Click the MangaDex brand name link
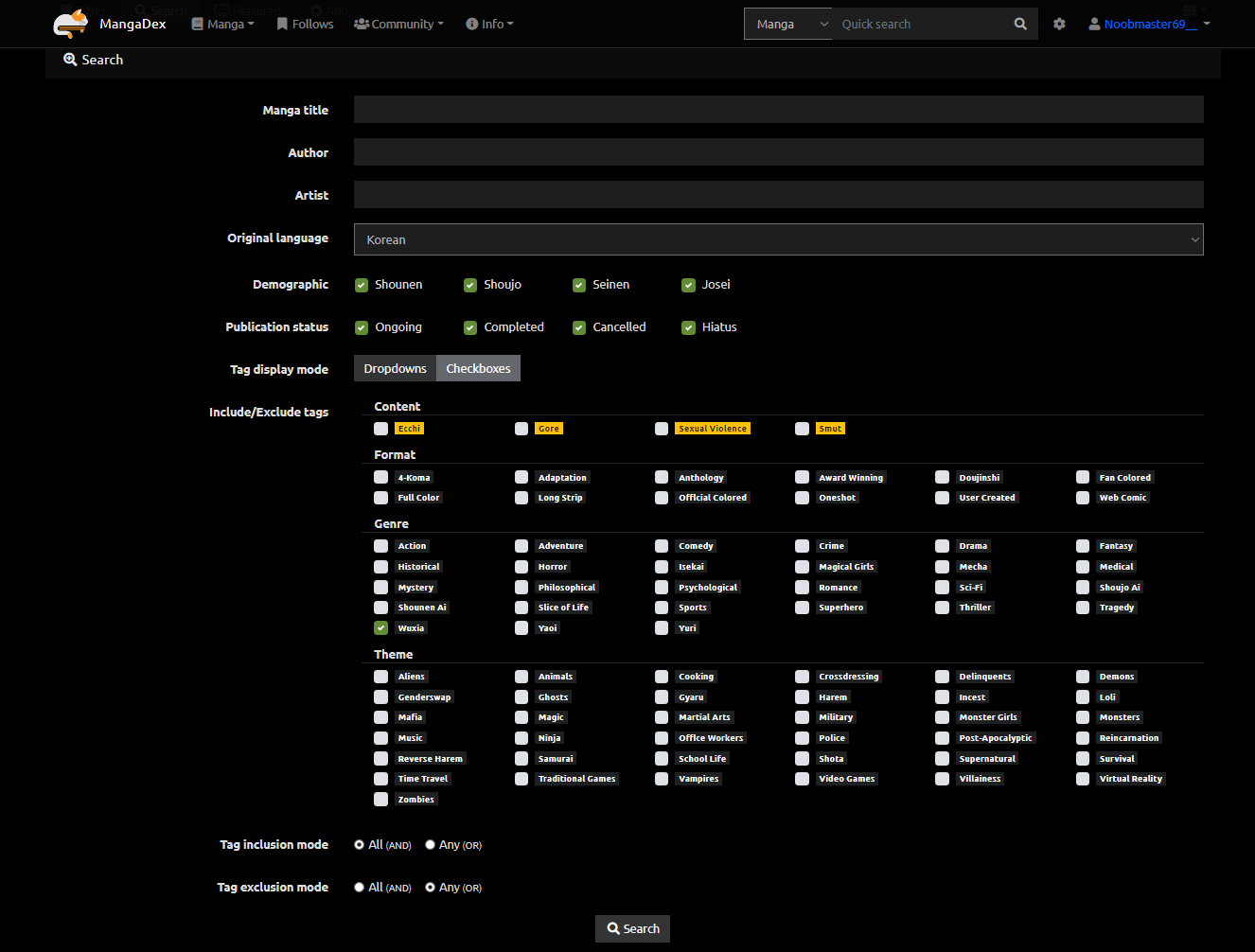The image size is (1255, 952). click(133, 24)
